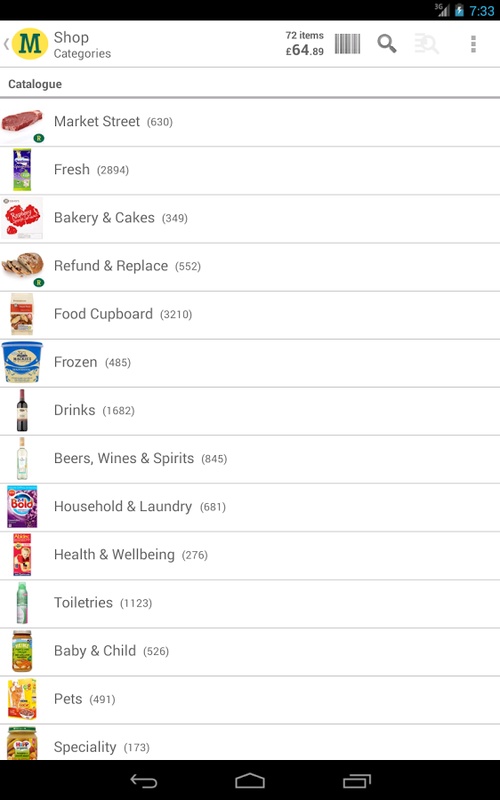Viewport: 500px width, 800px height.
Task: Tap the Android home button
Action: coord(250,781)
